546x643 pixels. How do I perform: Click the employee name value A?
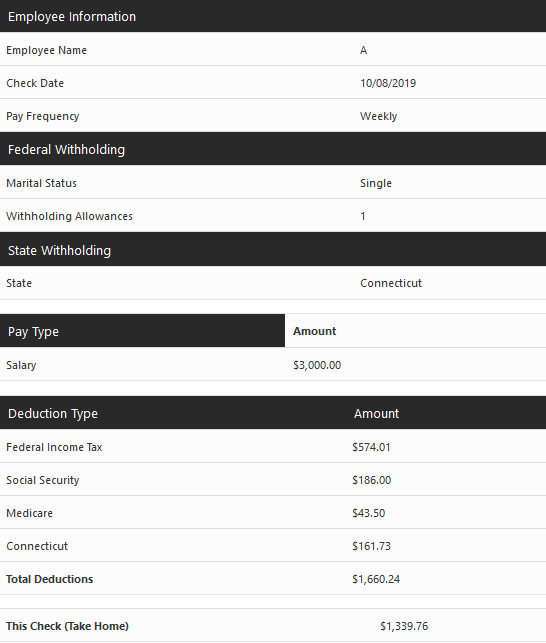[363, 50]
